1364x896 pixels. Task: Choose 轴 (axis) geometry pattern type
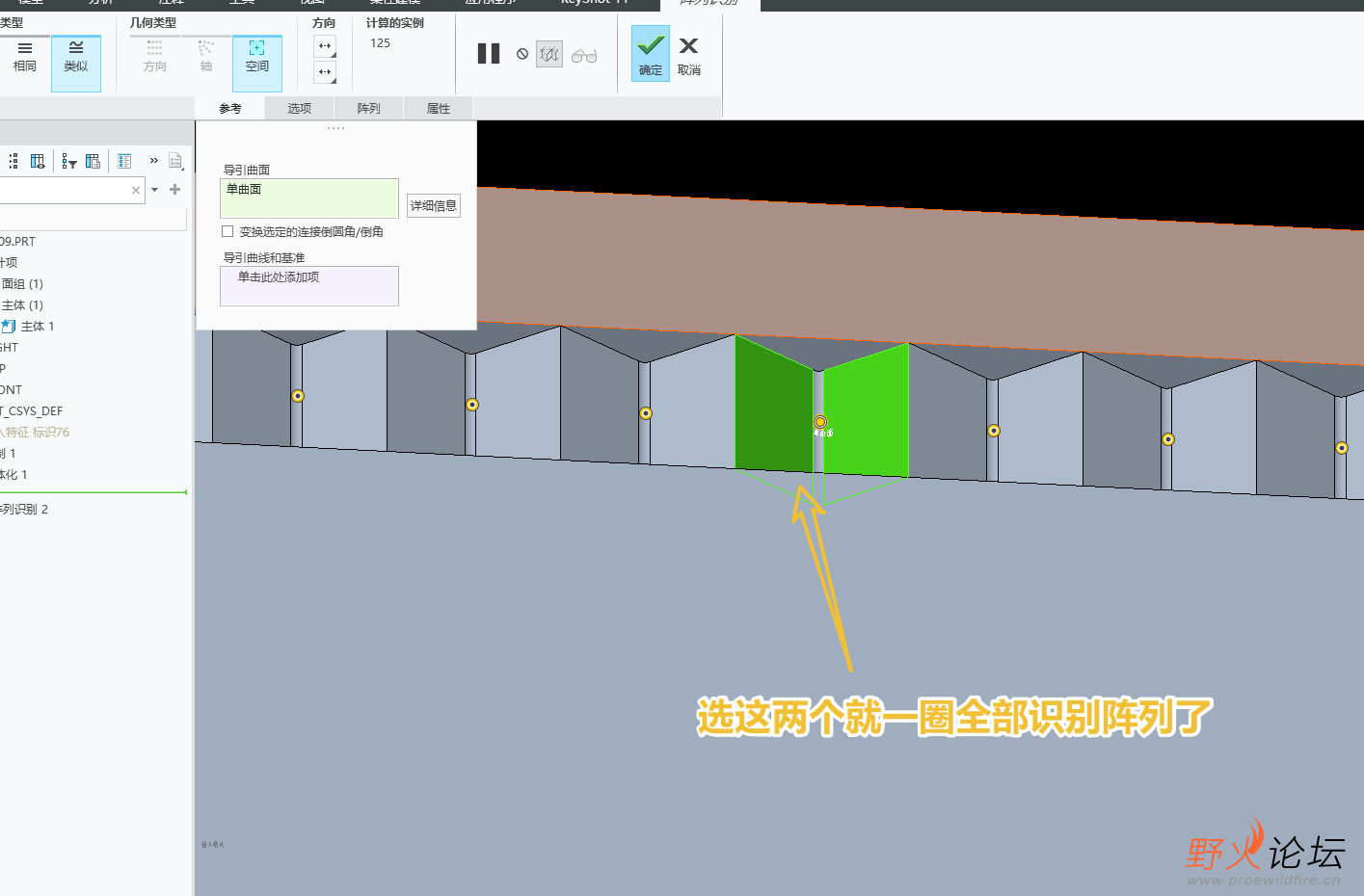coord(205,57)
